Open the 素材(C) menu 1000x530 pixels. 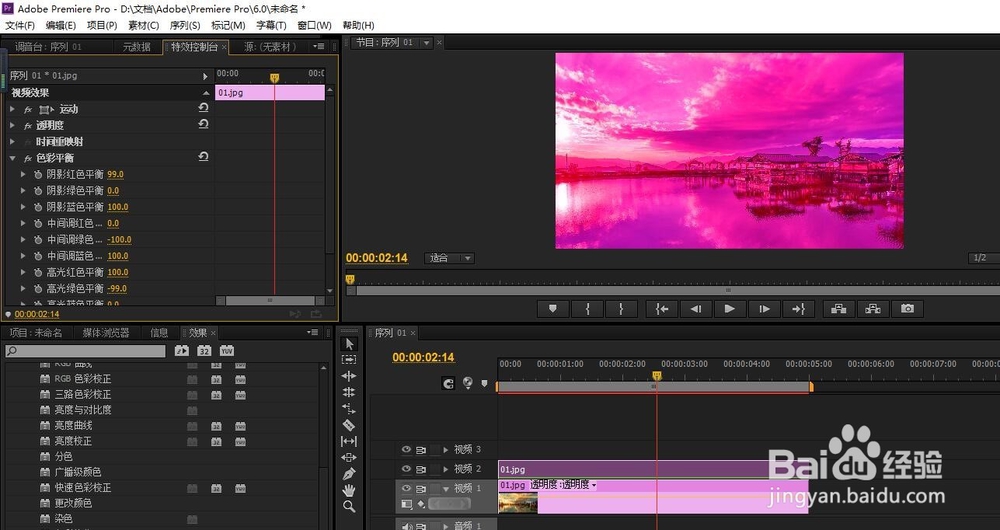(x=143, y=26)
